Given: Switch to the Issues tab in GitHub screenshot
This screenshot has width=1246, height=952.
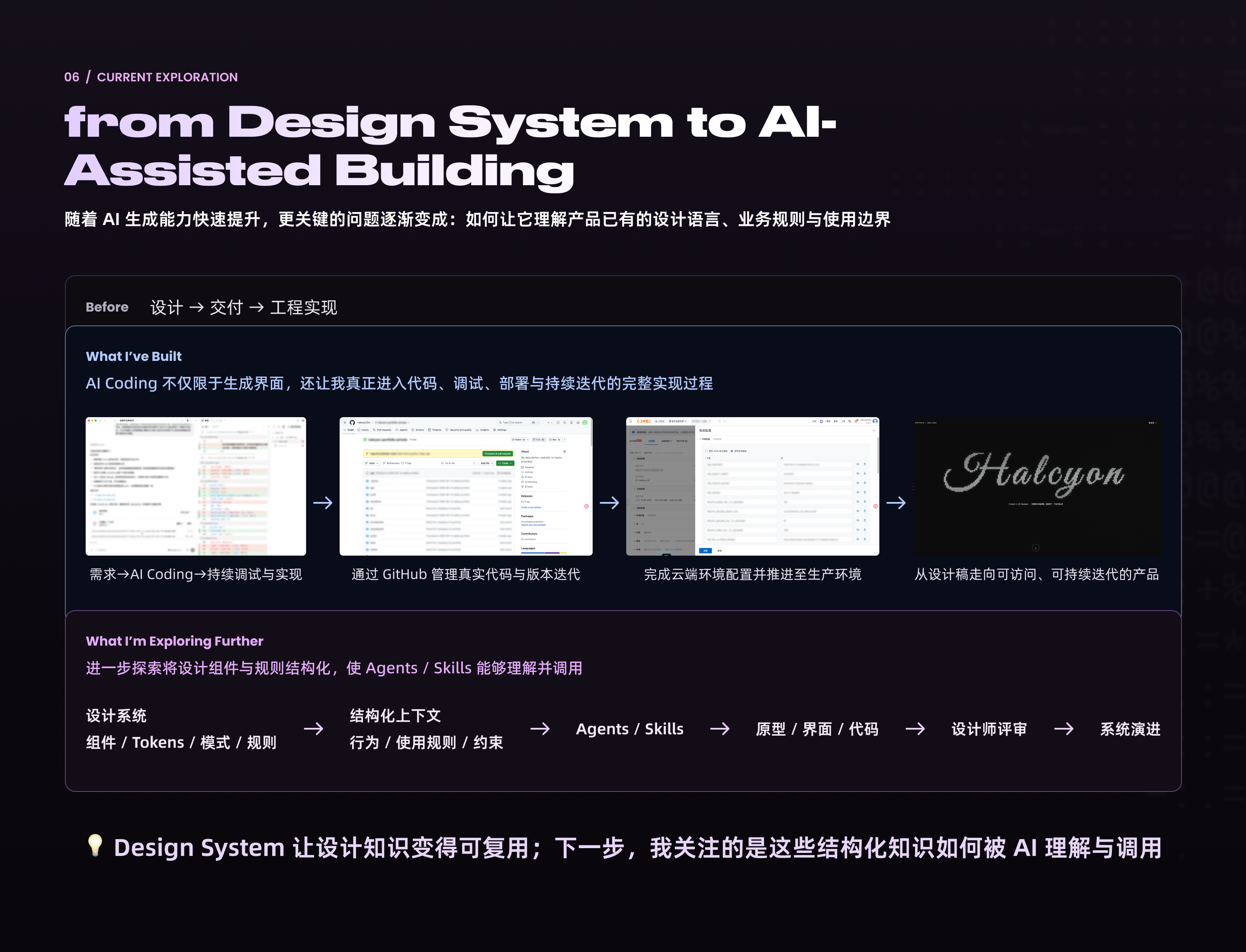Looking at the screenshot, I should (363, 430).
